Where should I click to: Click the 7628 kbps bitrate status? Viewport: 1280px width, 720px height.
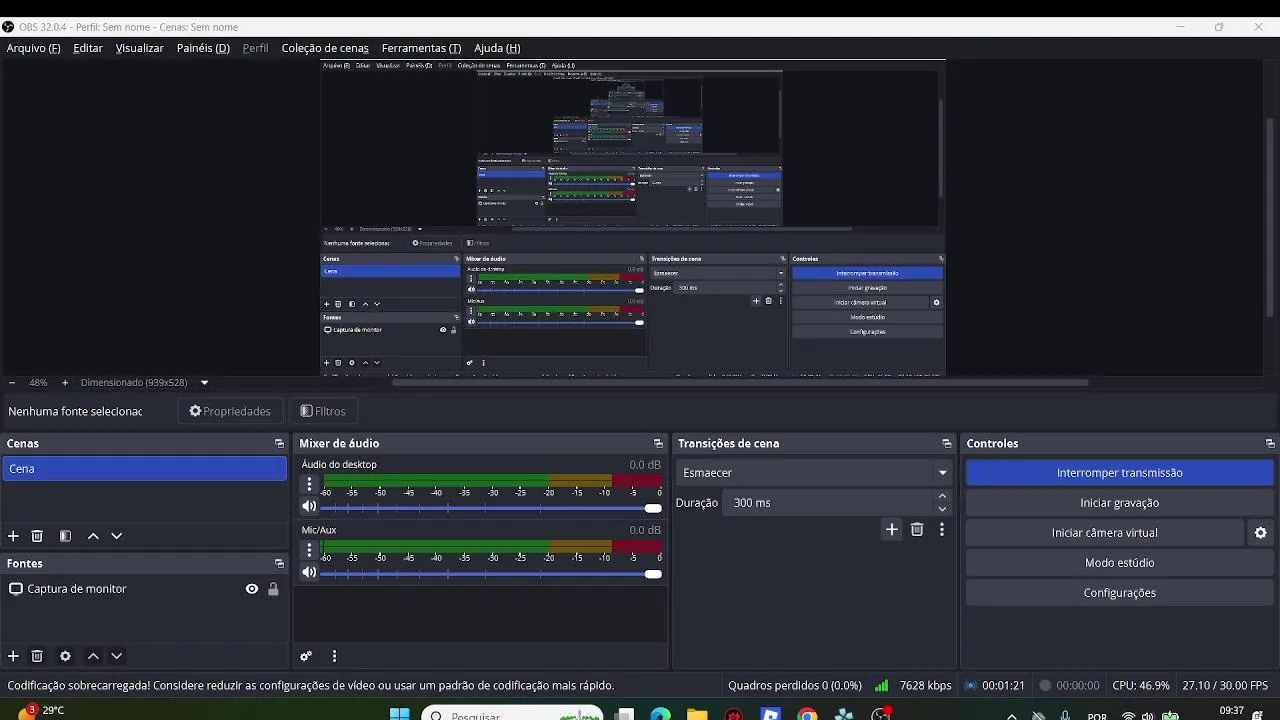click(x=925, y=686)
